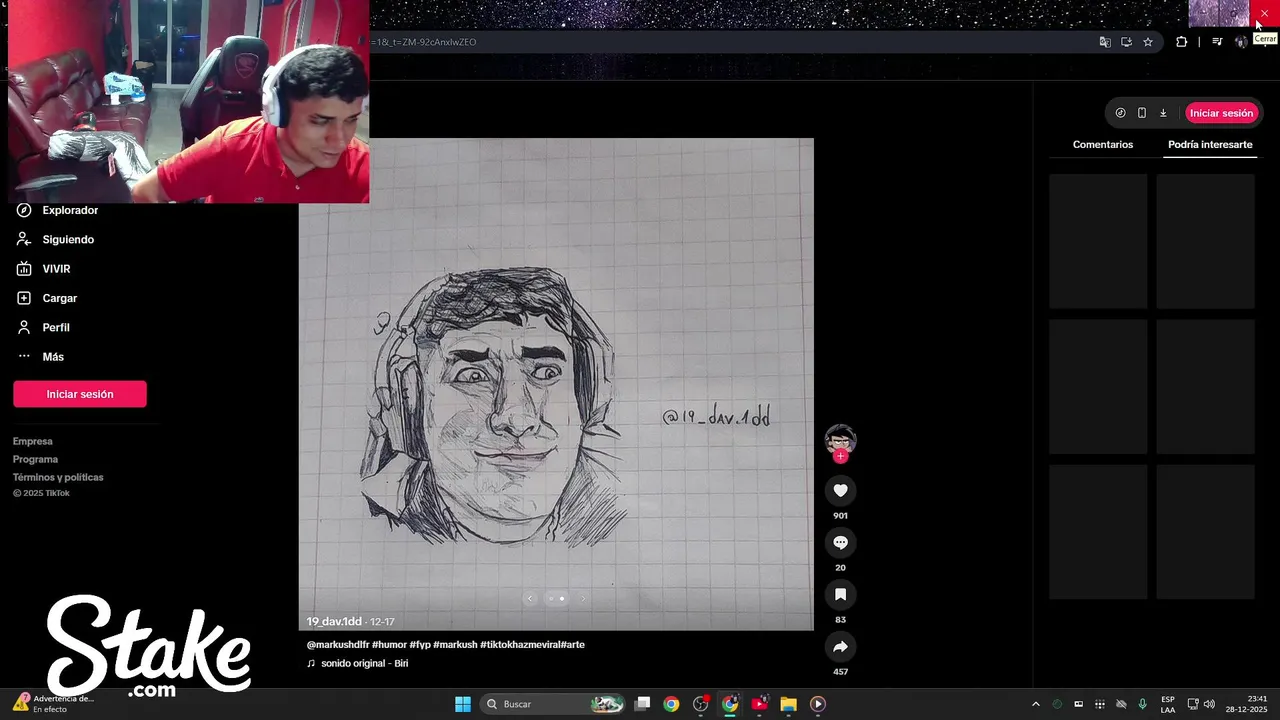Follow creator with red plus badge
Image resolution: width=1280 pixels, height=720 pixels.
(840, 456)
